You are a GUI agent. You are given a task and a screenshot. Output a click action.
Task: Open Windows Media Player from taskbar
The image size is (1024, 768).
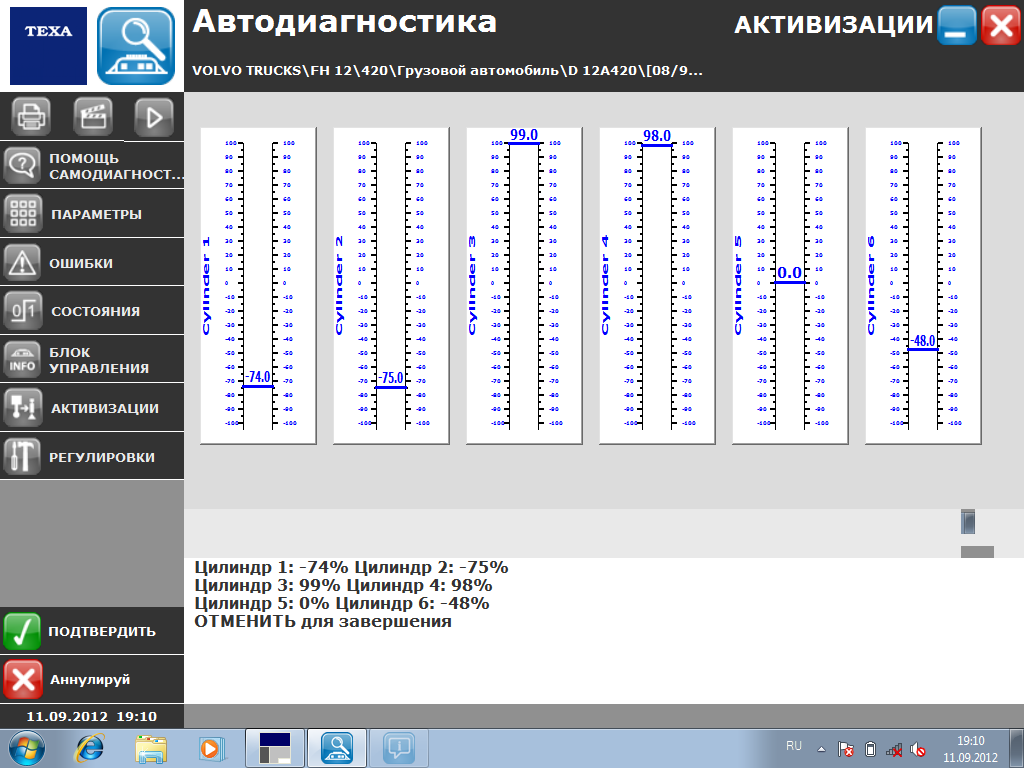(212, 748)
